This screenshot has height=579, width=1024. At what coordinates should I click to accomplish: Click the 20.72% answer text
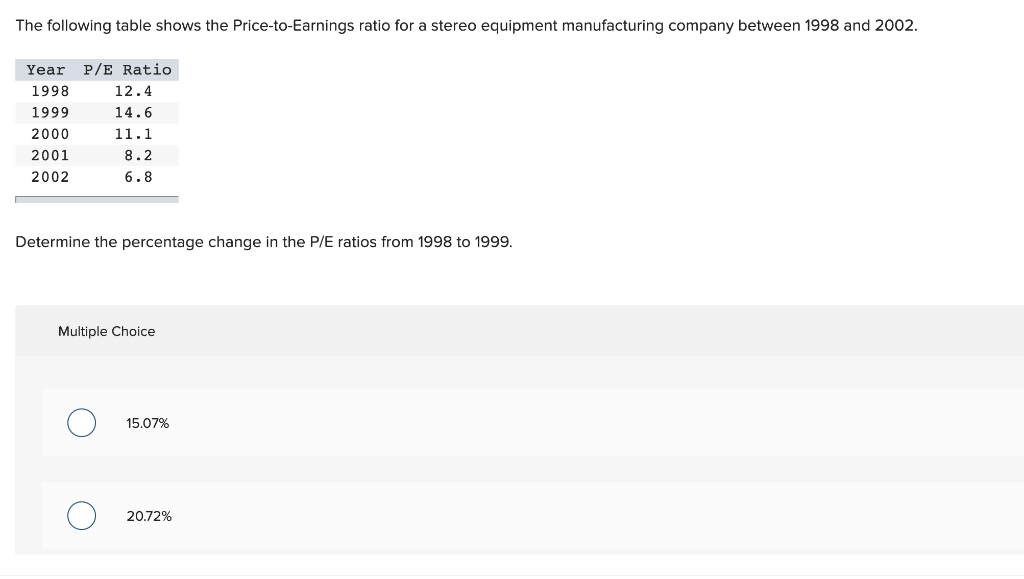click(x=149, y=516)
